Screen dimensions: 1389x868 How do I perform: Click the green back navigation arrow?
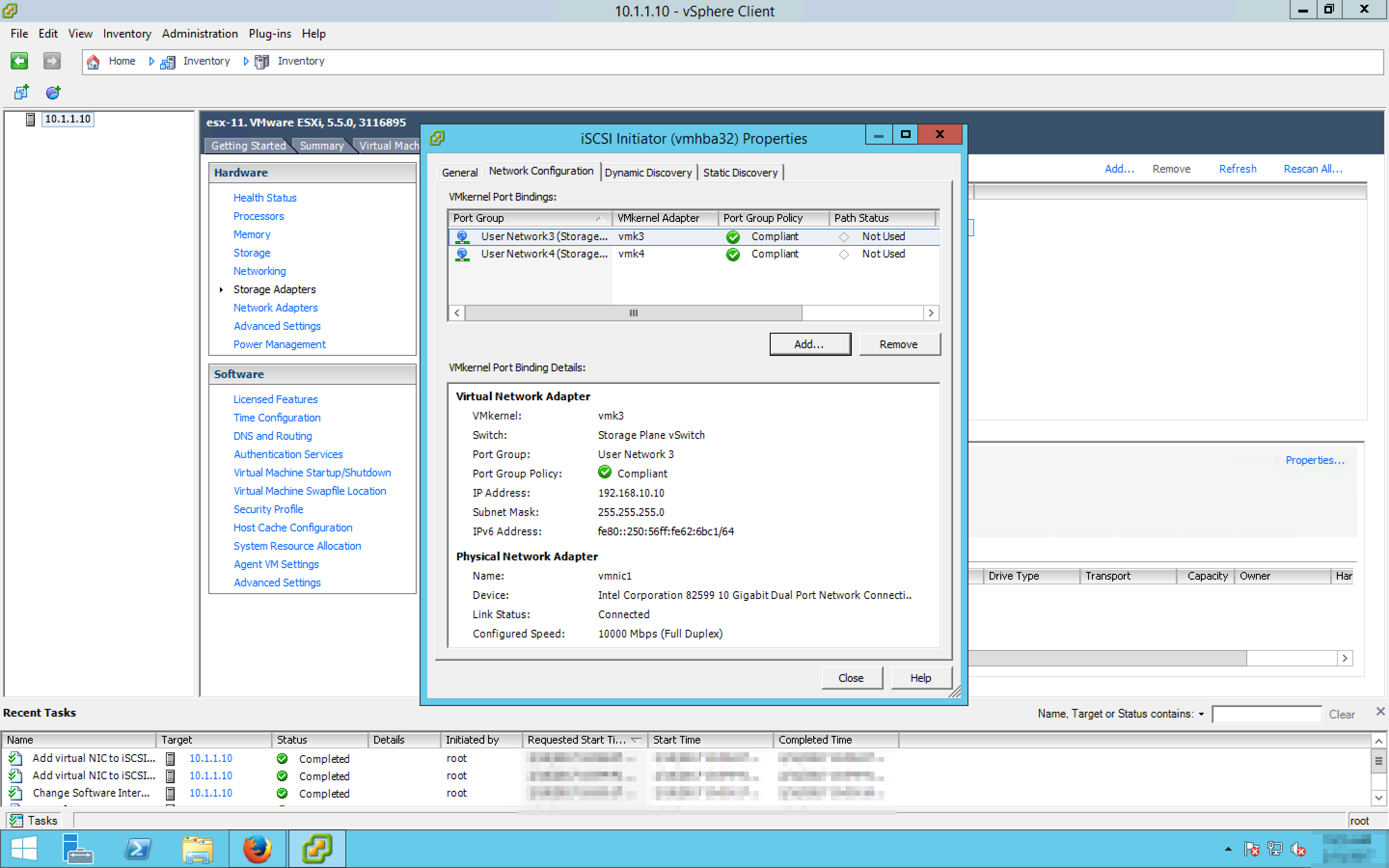[19, 61]
